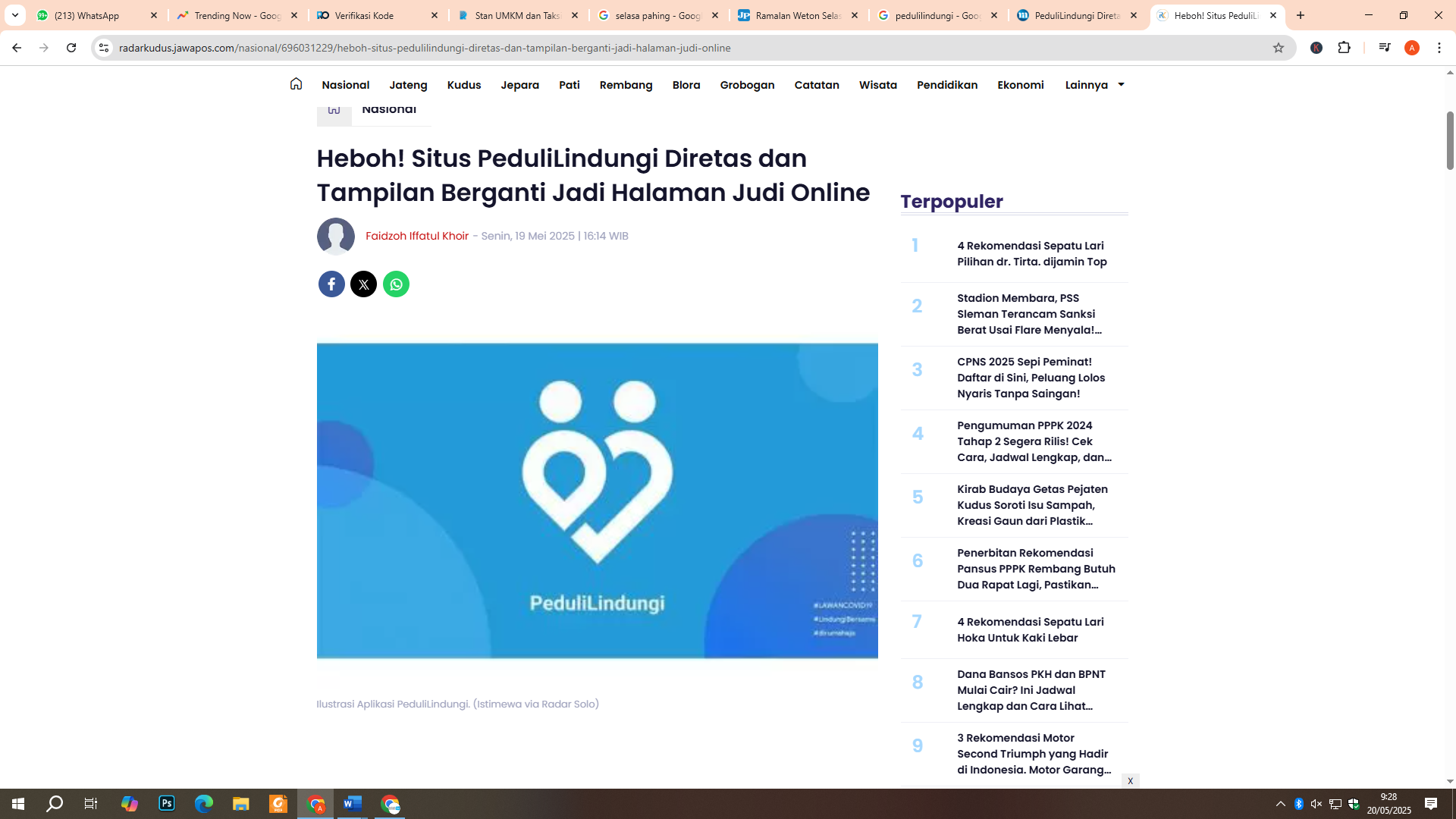
Task: Share article on X (Twitter)
Action: coord(364,284)
